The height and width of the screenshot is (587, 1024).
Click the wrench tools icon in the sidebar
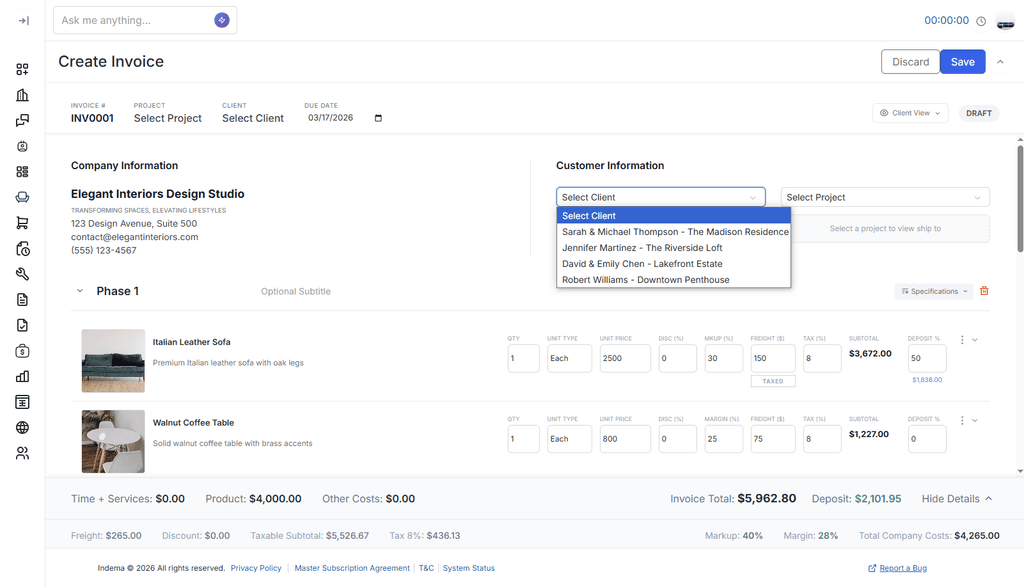[x=23, y=273]
